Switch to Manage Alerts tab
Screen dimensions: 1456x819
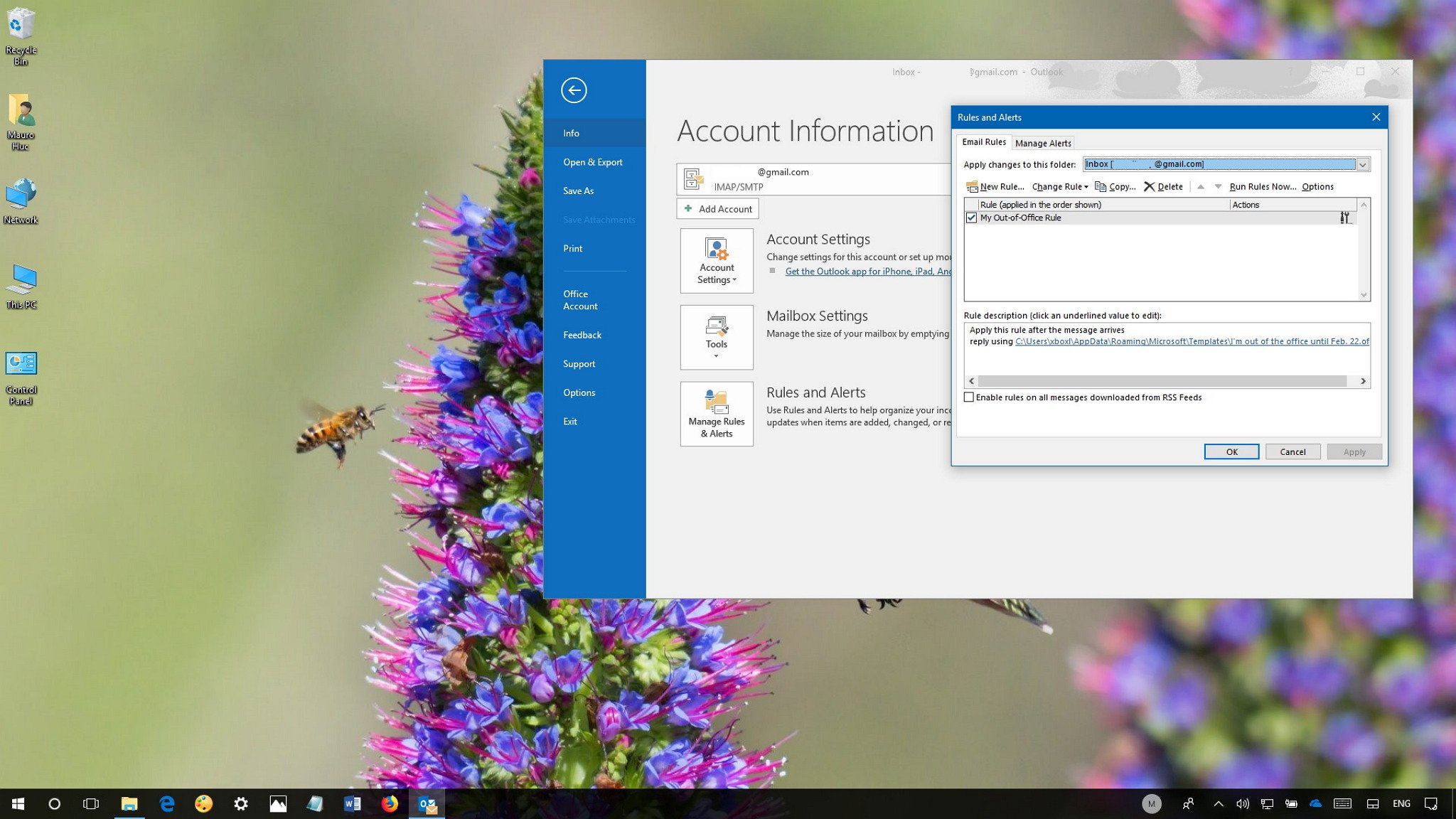(x=1043, y=143)
